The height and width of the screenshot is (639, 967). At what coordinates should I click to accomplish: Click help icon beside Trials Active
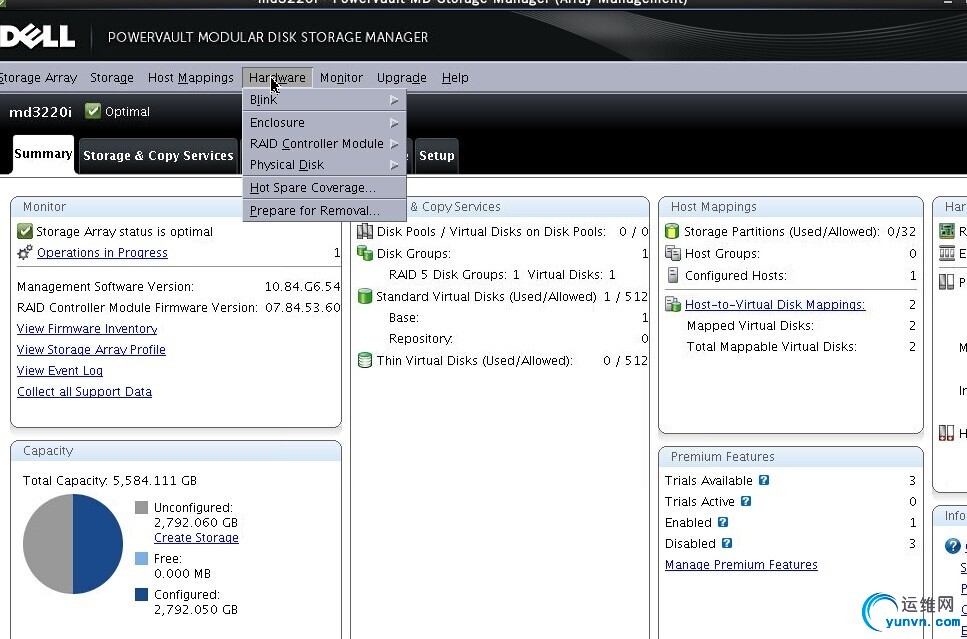[x=746, y=501]
